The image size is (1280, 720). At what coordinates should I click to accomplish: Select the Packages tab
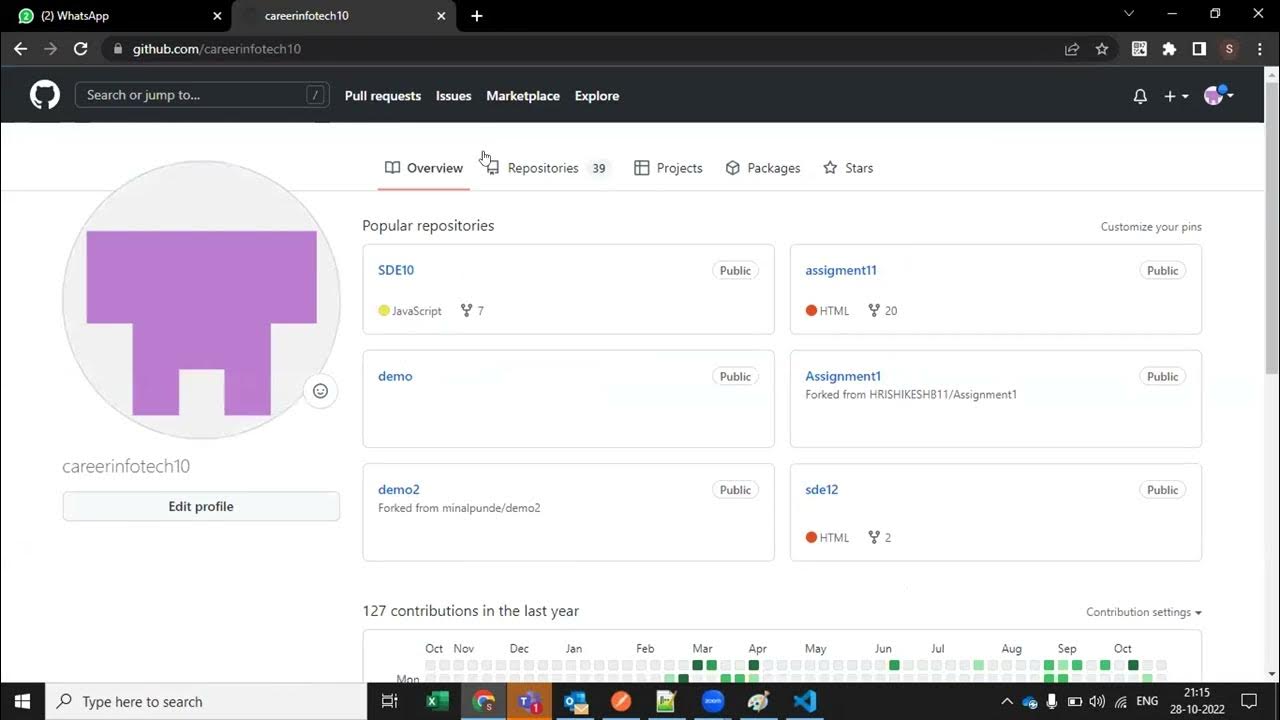(x=763, y=168)
